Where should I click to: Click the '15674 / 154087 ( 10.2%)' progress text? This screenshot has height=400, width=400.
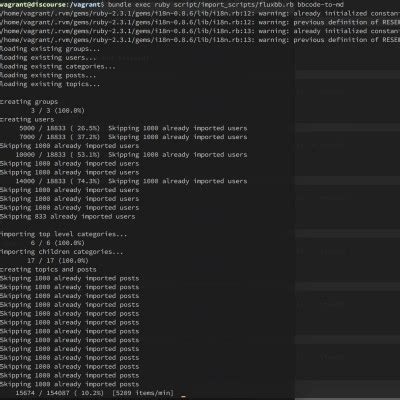click(60, 393)
